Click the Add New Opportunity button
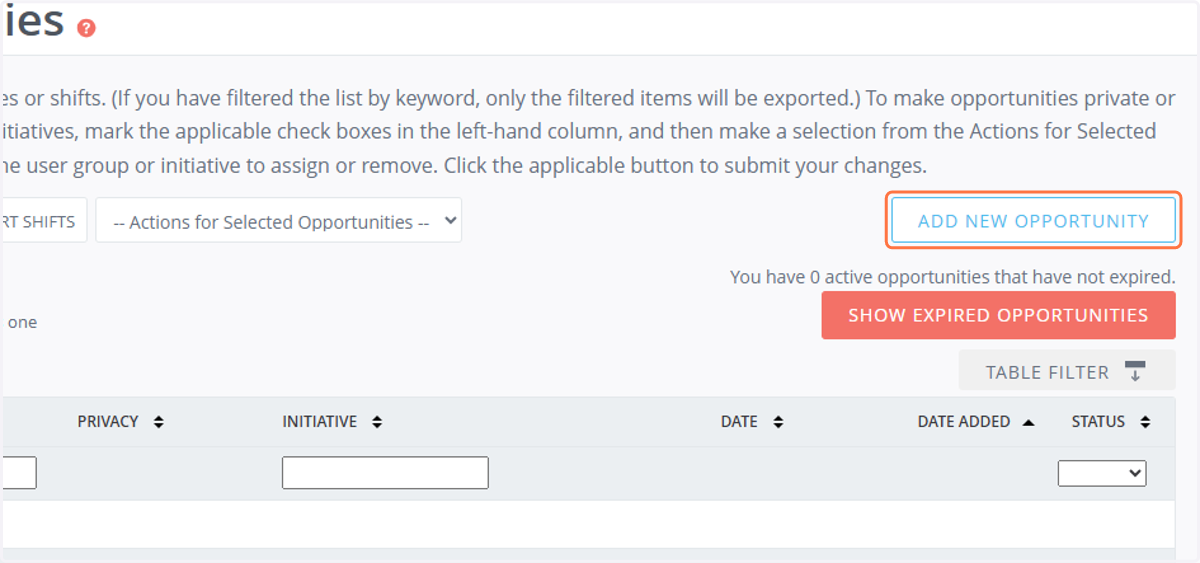Screen dimensions: 1200x563 click(1033, 221)
